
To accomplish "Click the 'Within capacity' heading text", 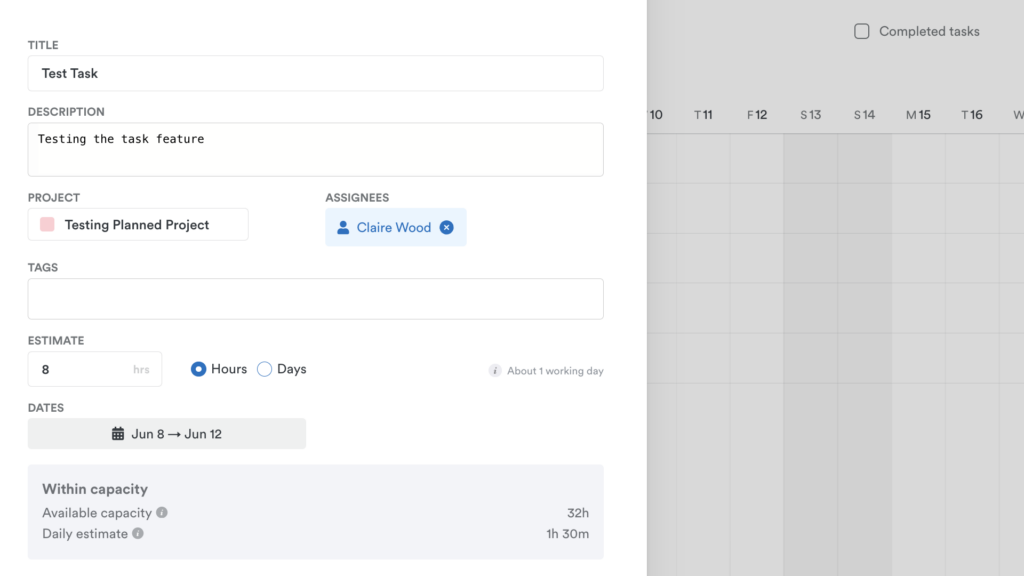I will (x=95, y=489).
